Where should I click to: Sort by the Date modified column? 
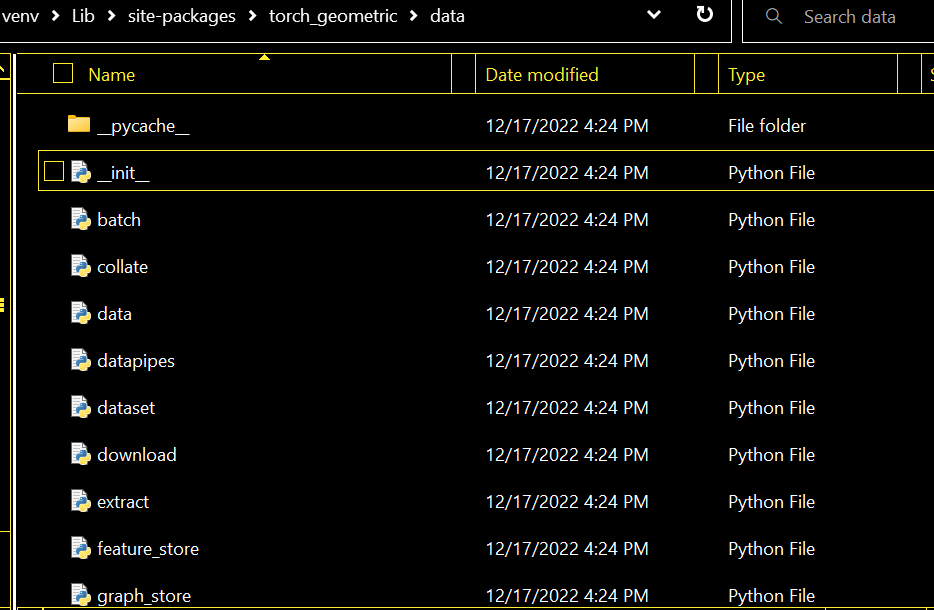click(x=542, y=75)
